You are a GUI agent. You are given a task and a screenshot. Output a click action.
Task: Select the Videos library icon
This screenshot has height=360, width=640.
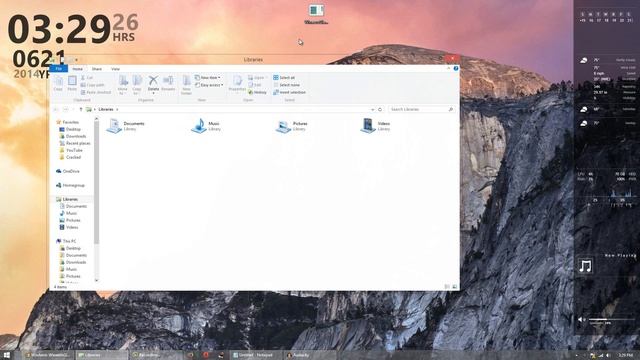coord(368,126)
